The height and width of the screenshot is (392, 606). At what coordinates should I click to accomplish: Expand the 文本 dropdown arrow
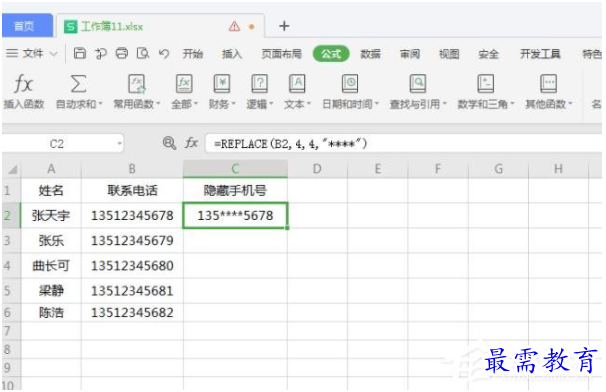coord(309,104)
